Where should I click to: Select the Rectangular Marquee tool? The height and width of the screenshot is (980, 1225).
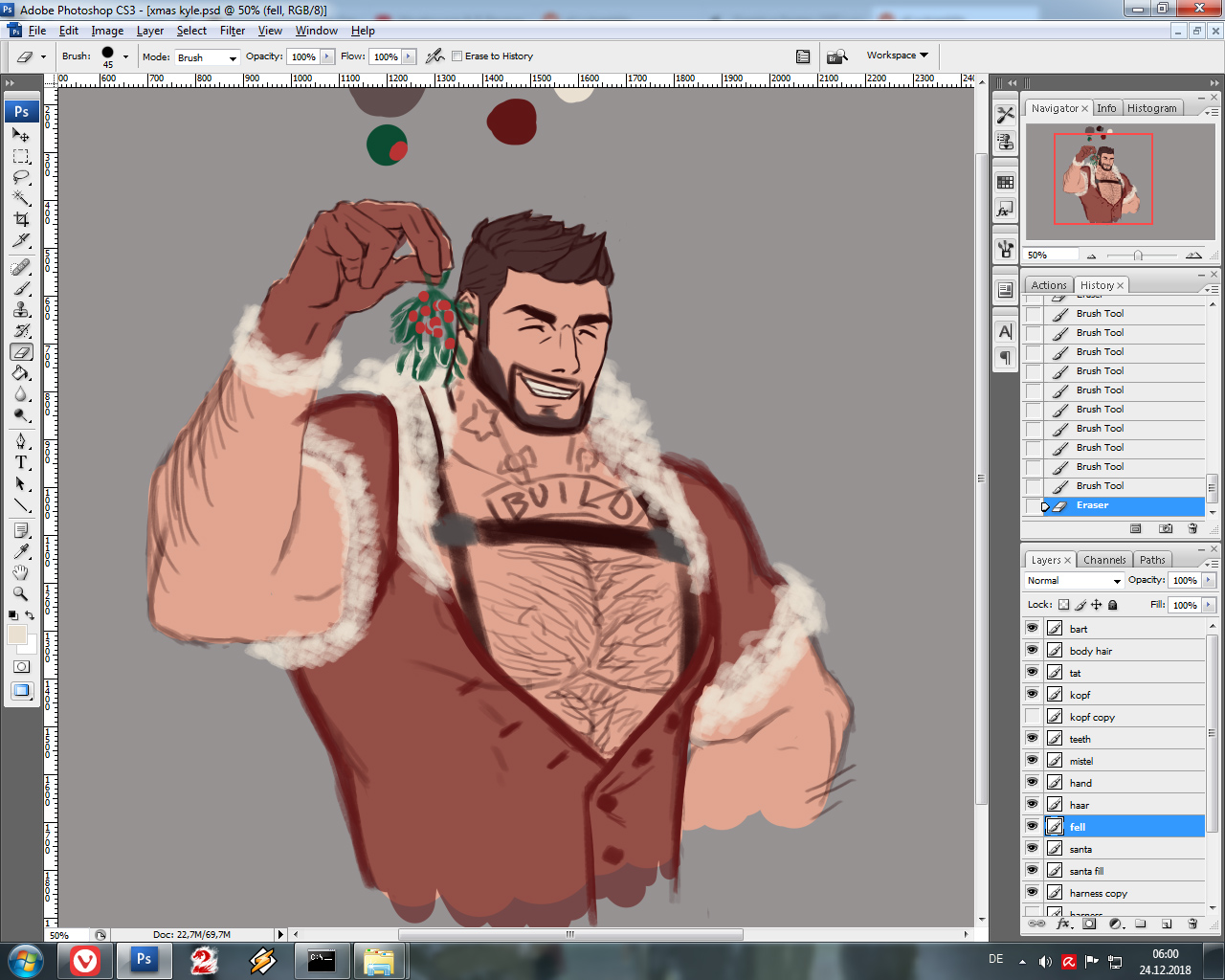click(x=21, y=156)
